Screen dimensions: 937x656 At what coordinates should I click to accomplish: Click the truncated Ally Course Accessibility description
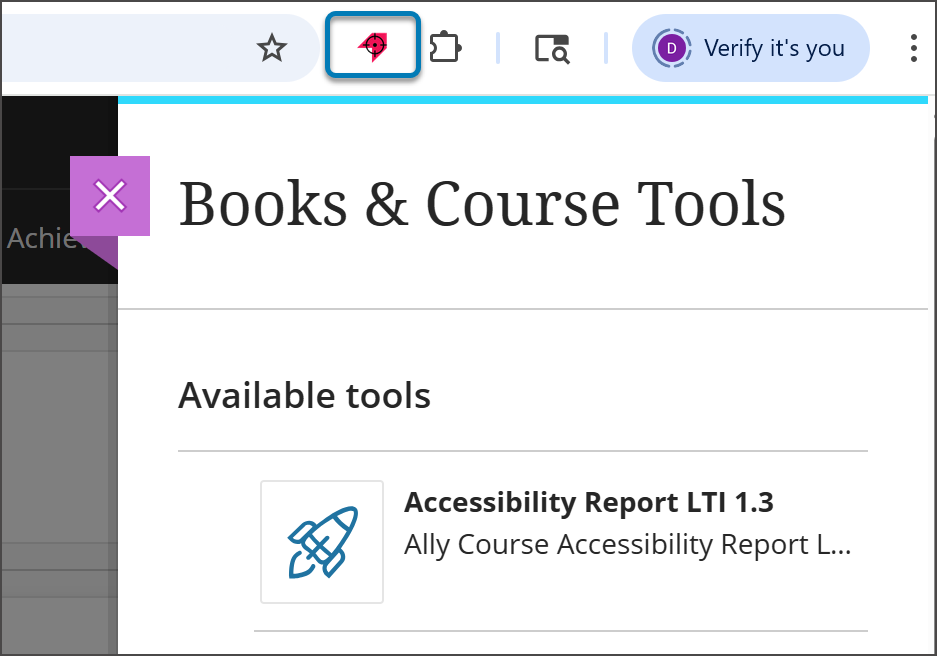626,544
